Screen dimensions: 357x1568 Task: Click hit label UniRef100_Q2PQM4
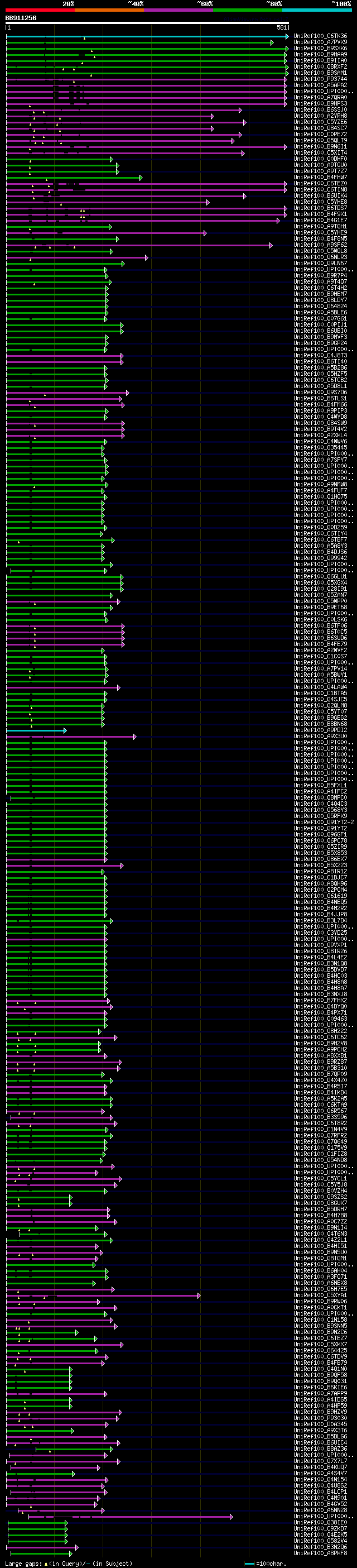pyautogui.click(x=321, y=890)
